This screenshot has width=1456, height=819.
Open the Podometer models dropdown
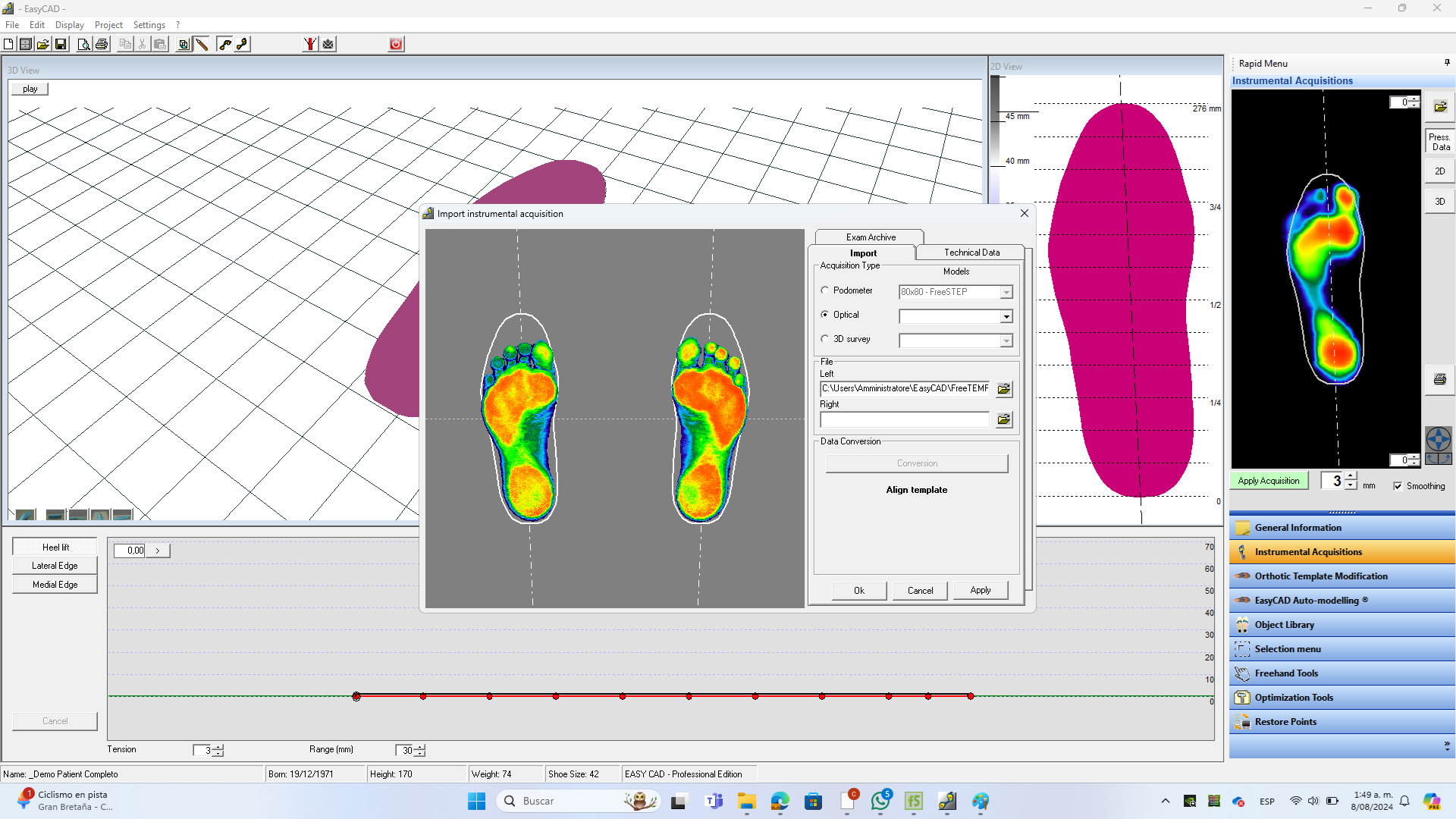[x=1006, y=292]
